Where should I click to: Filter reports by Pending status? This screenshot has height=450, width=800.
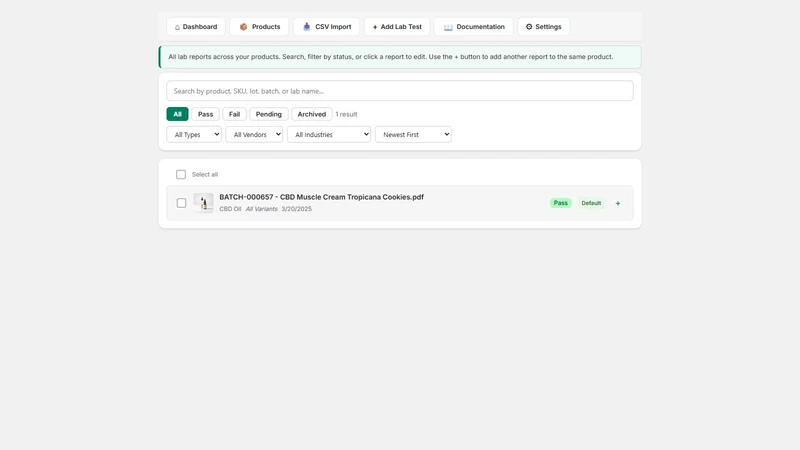coord(269,114)
